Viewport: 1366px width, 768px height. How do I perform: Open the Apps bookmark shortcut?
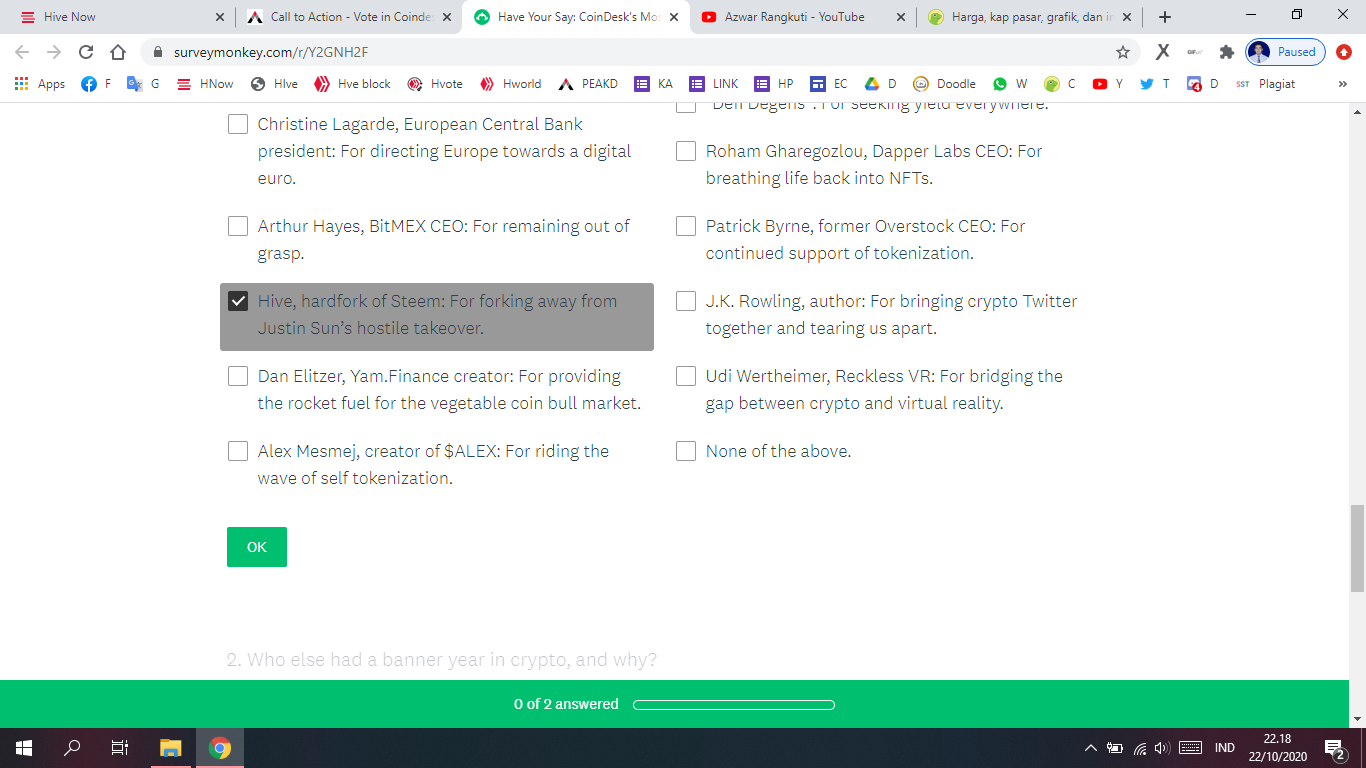coord(40,84)
